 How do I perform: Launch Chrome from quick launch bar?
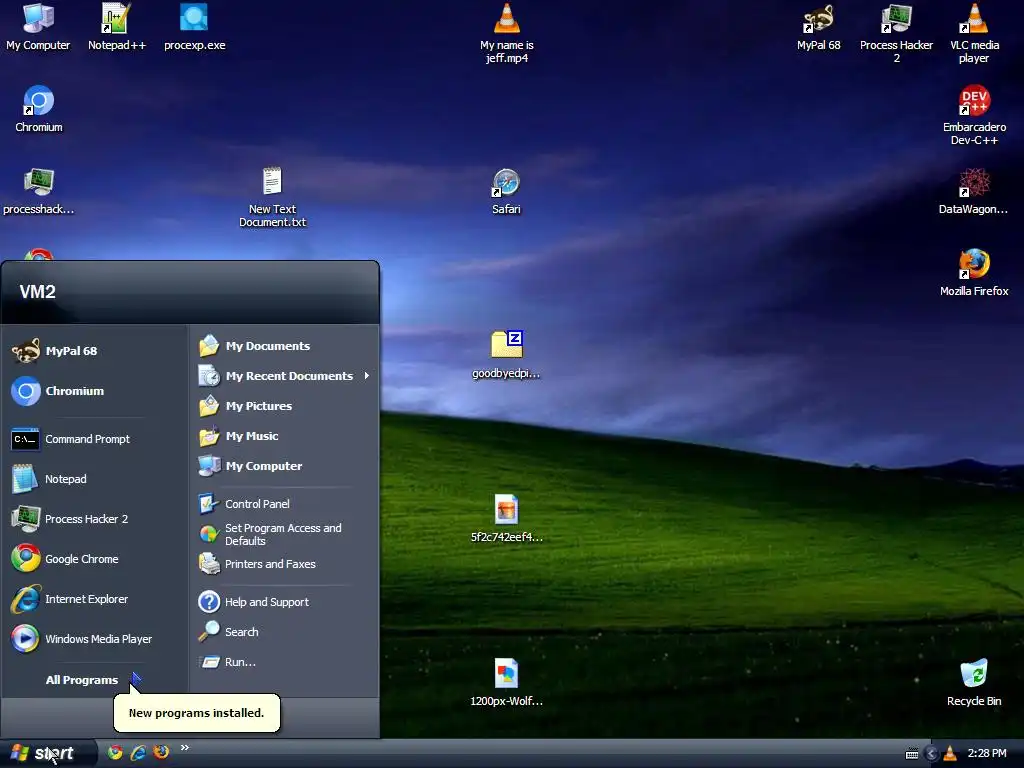point(115,752)
